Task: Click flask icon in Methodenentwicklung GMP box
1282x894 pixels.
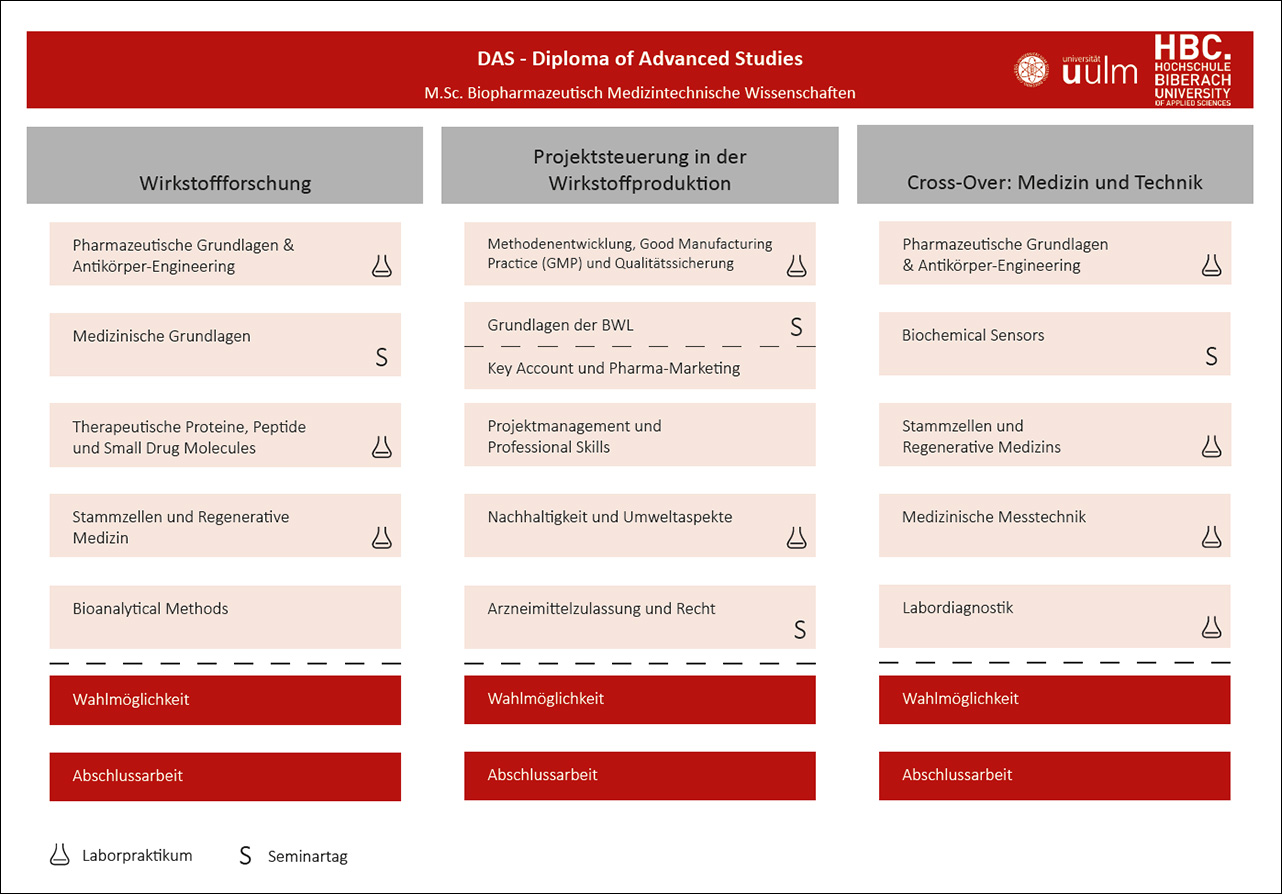Action: pyautogui.click(x=796, y=265)
